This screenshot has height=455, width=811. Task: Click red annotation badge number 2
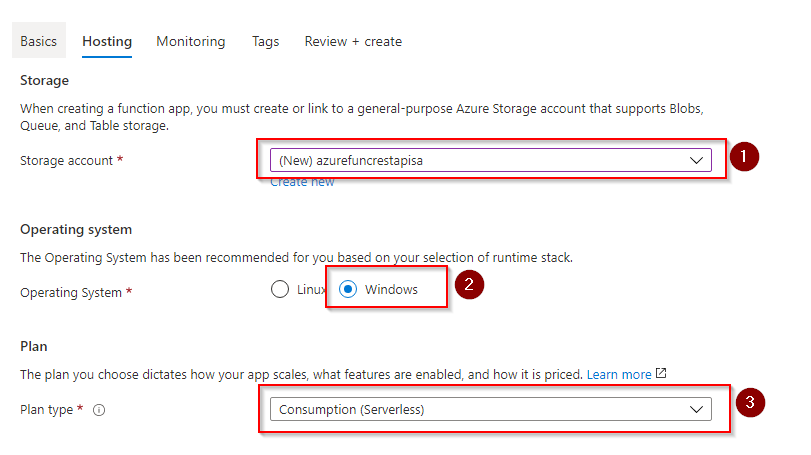pos(469,284)
